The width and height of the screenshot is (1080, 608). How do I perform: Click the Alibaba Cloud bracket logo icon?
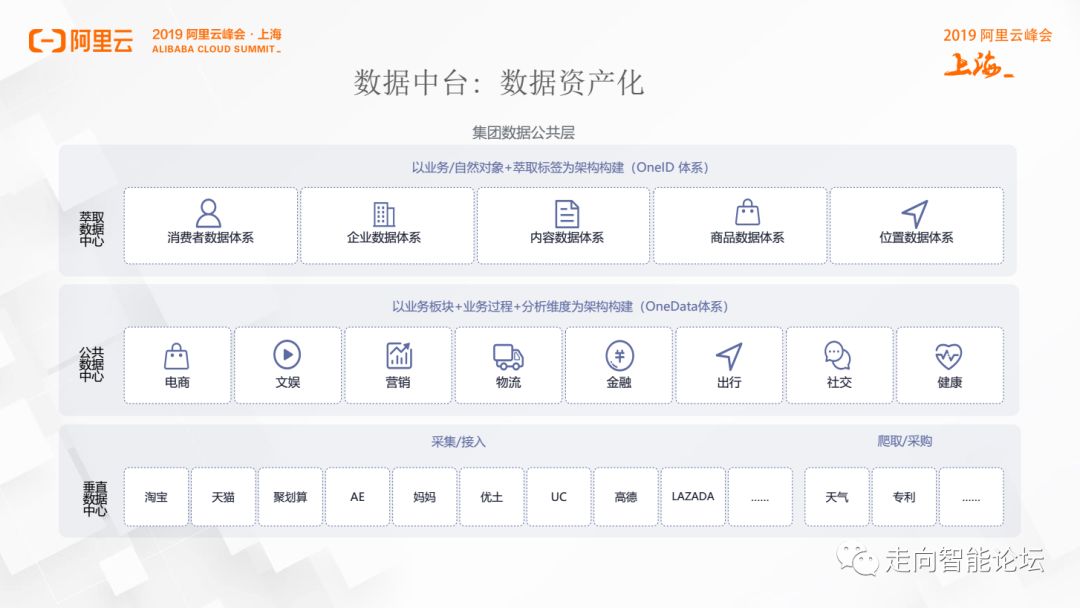pos(47,41)
